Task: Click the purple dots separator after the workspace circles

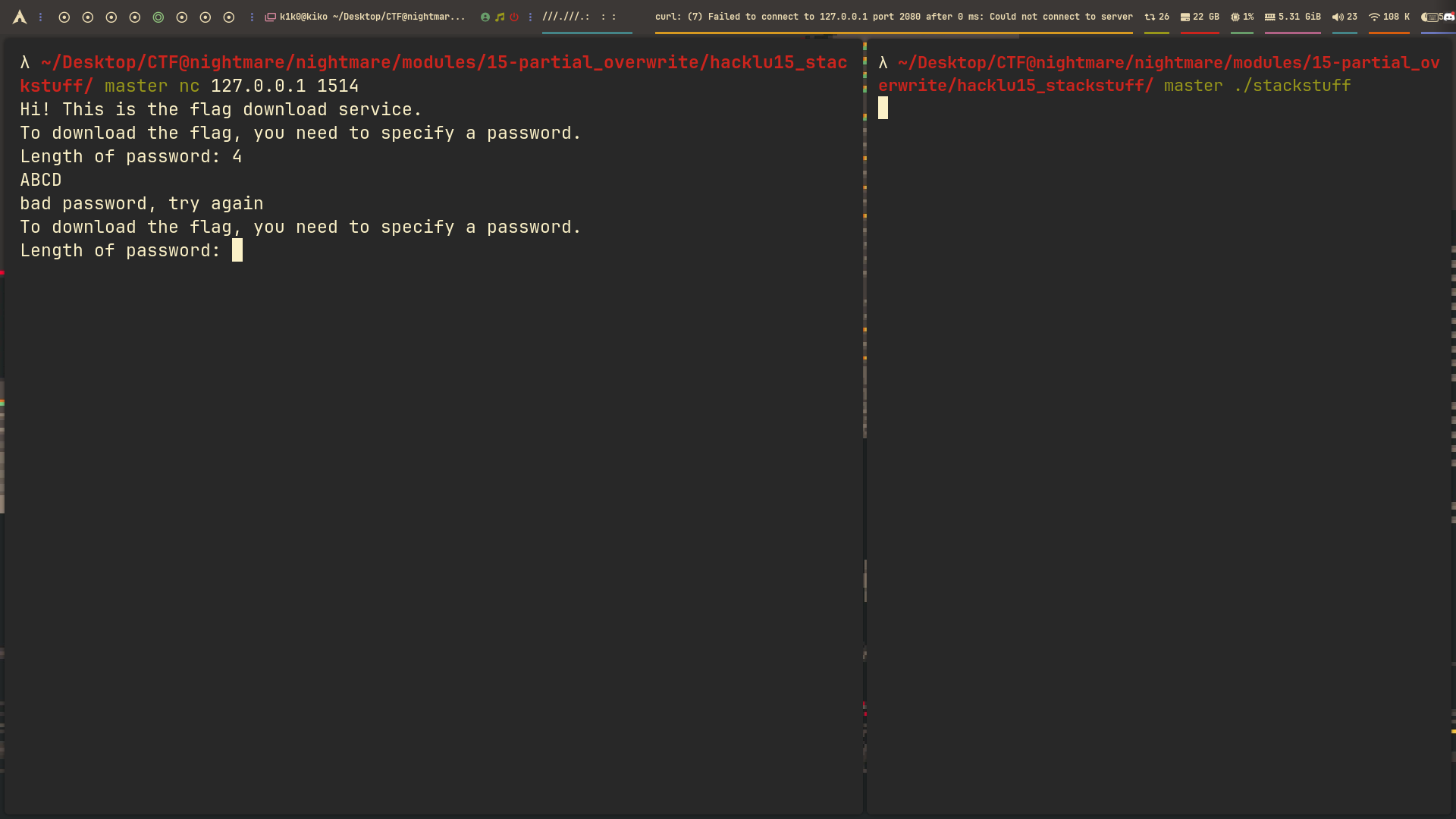Action: pos(252,17)
